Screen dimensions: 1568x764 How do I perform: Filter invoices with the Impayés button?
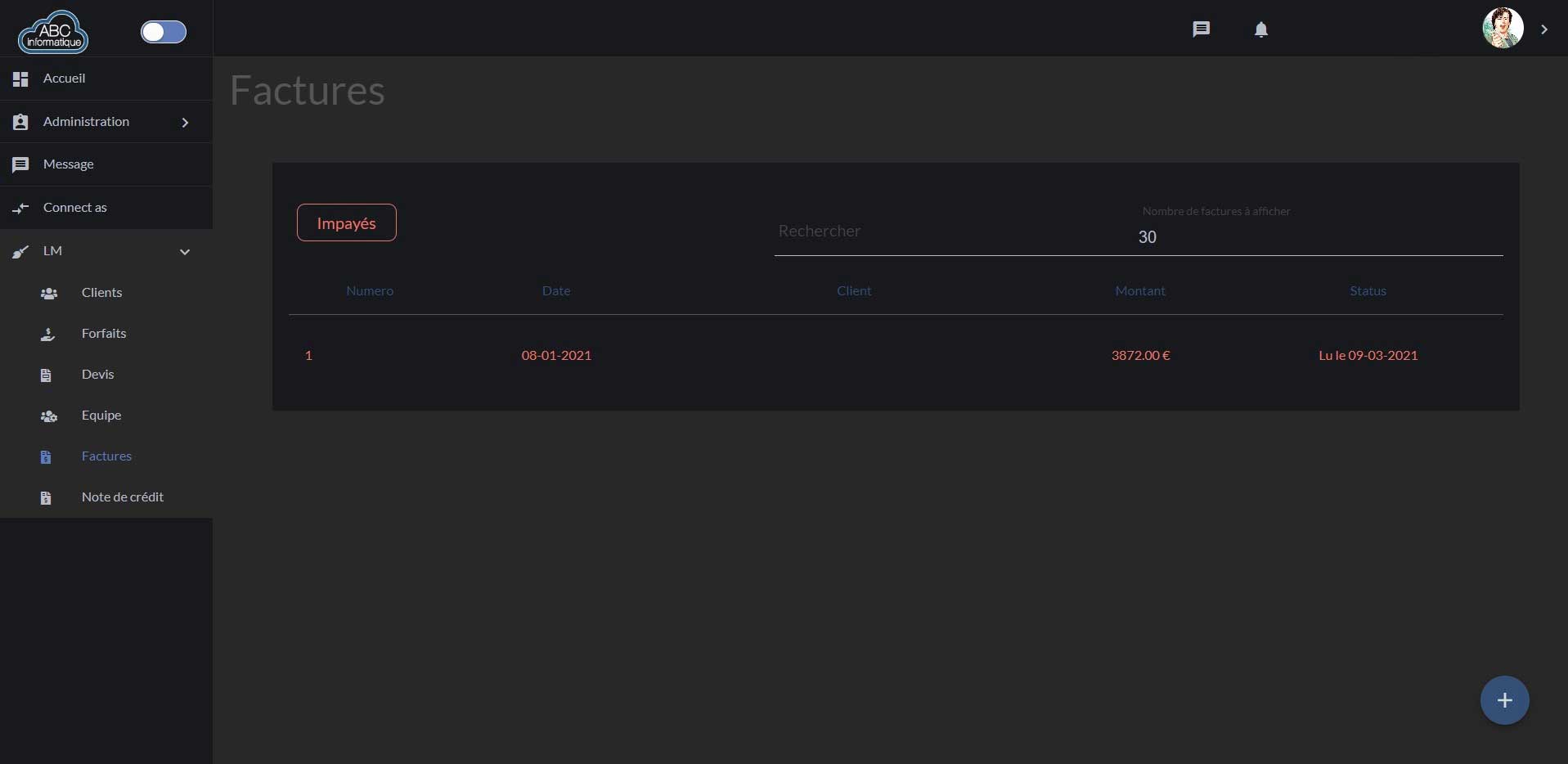point(346,222)
